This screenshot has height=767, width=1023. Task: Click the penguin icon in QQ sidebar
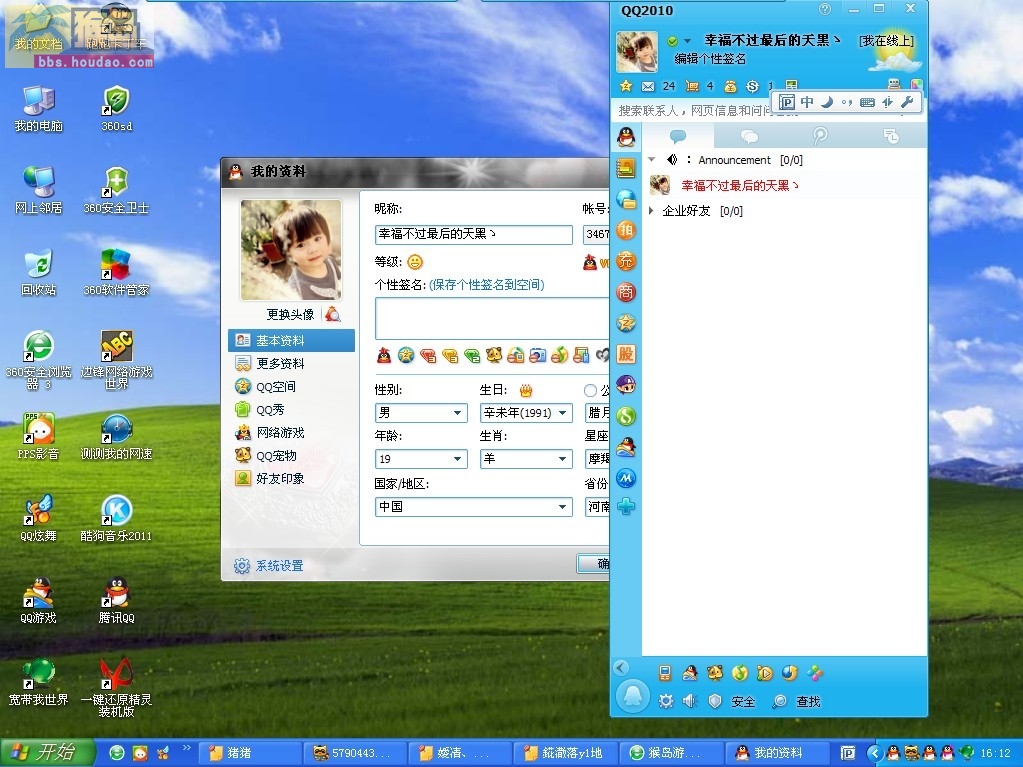click(626, 137)
